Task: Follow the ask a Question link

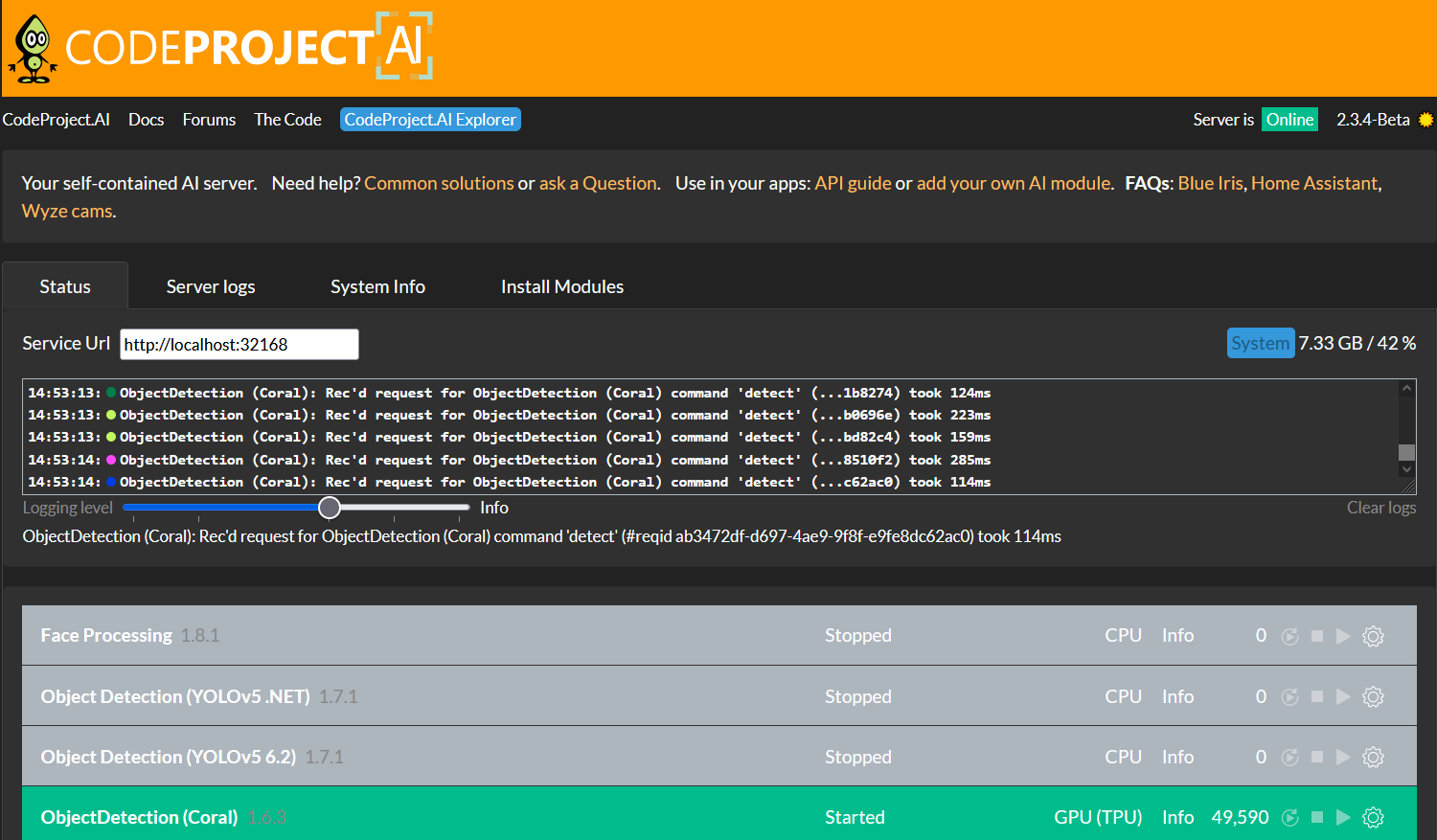Action: [x=598, y=183]
